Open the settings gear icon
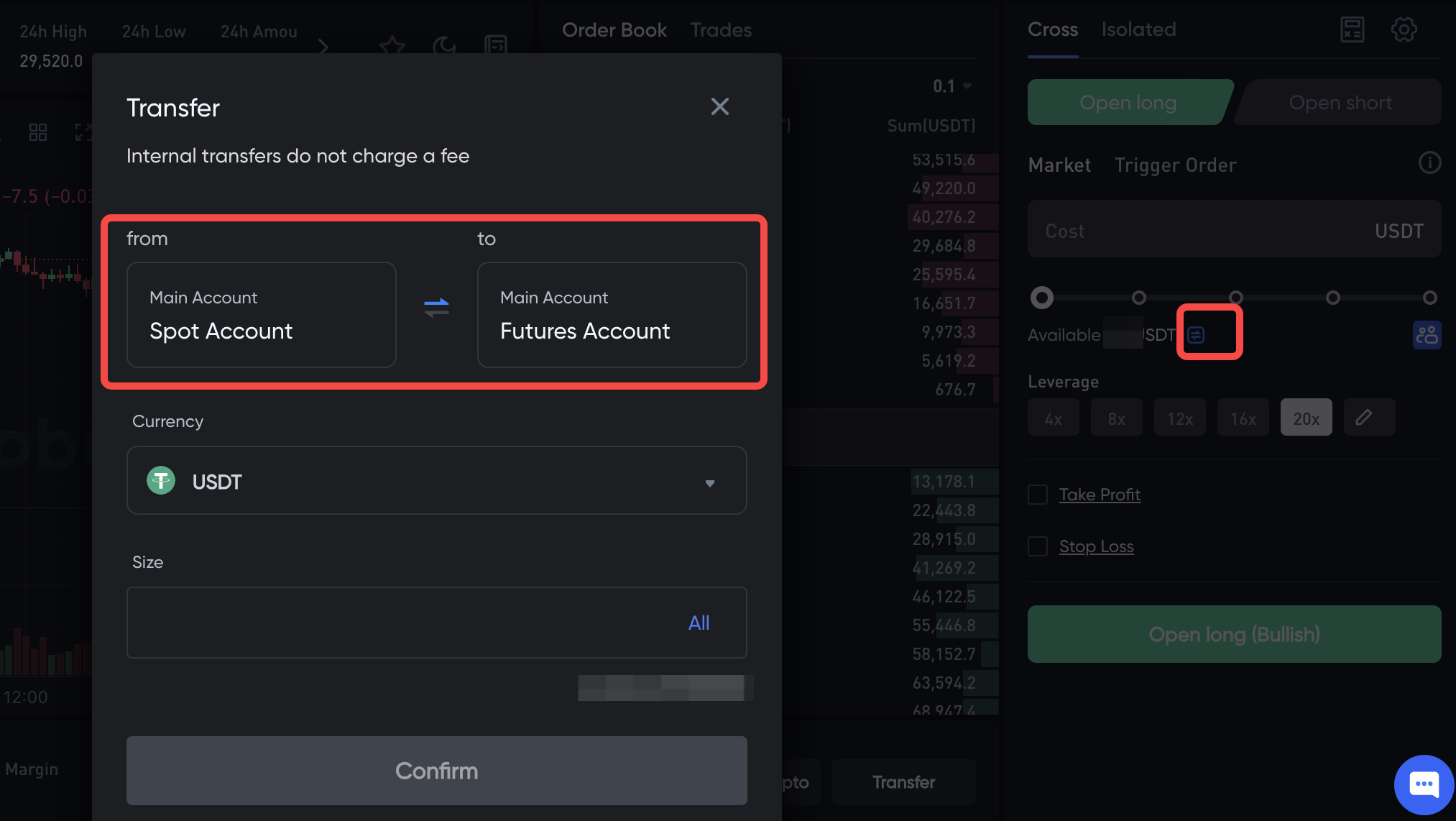Viewport: 1456px width, 821px height. pyautogui.click(x=1404, y=29)
